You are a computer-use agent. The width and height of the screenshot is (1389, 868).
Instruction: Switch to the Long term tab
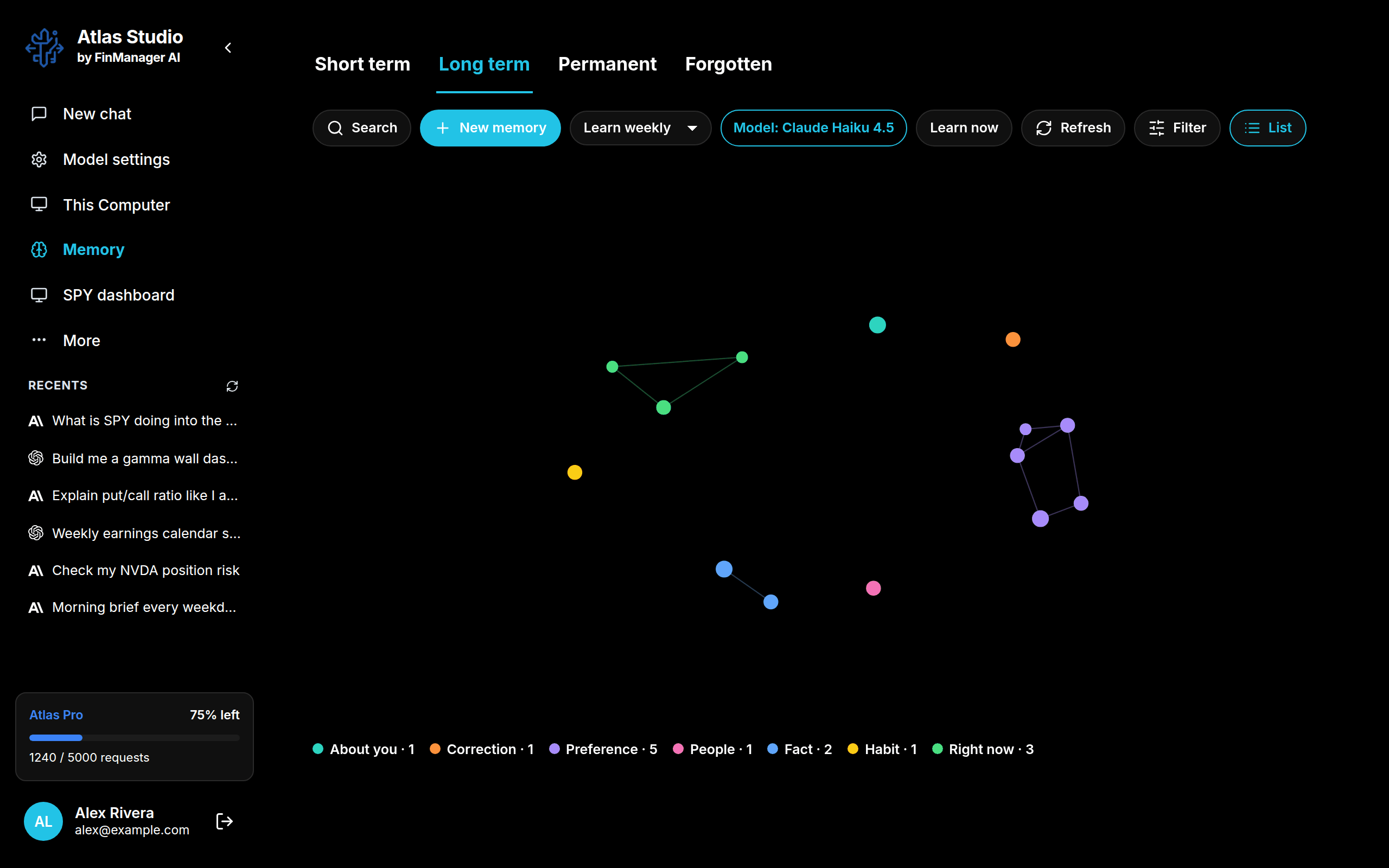pyautogui.click(x=484, y=63)
